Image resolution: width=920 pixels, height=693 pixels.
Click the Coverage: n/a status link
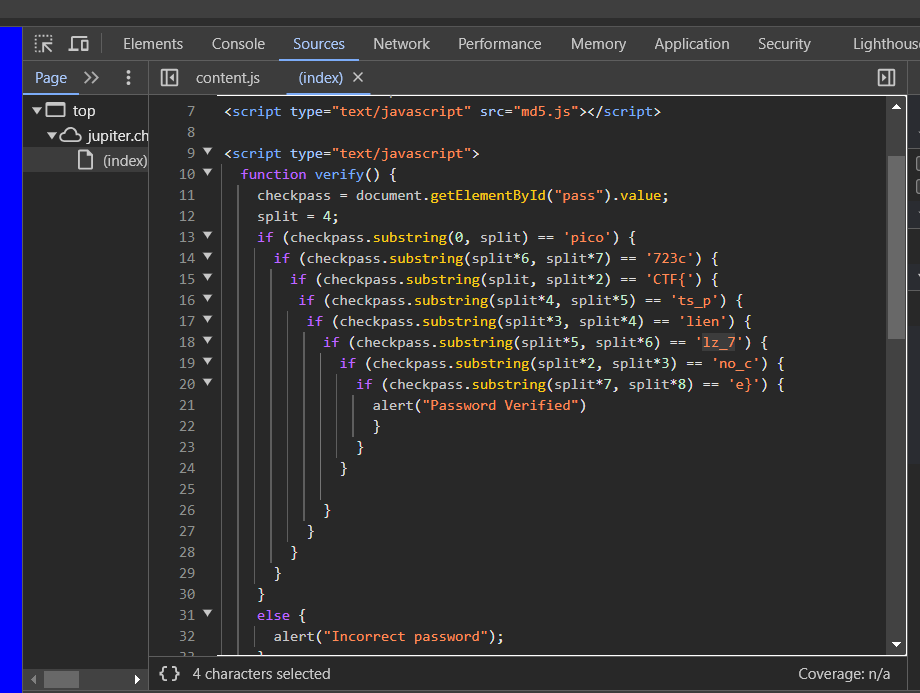point(844,673)
